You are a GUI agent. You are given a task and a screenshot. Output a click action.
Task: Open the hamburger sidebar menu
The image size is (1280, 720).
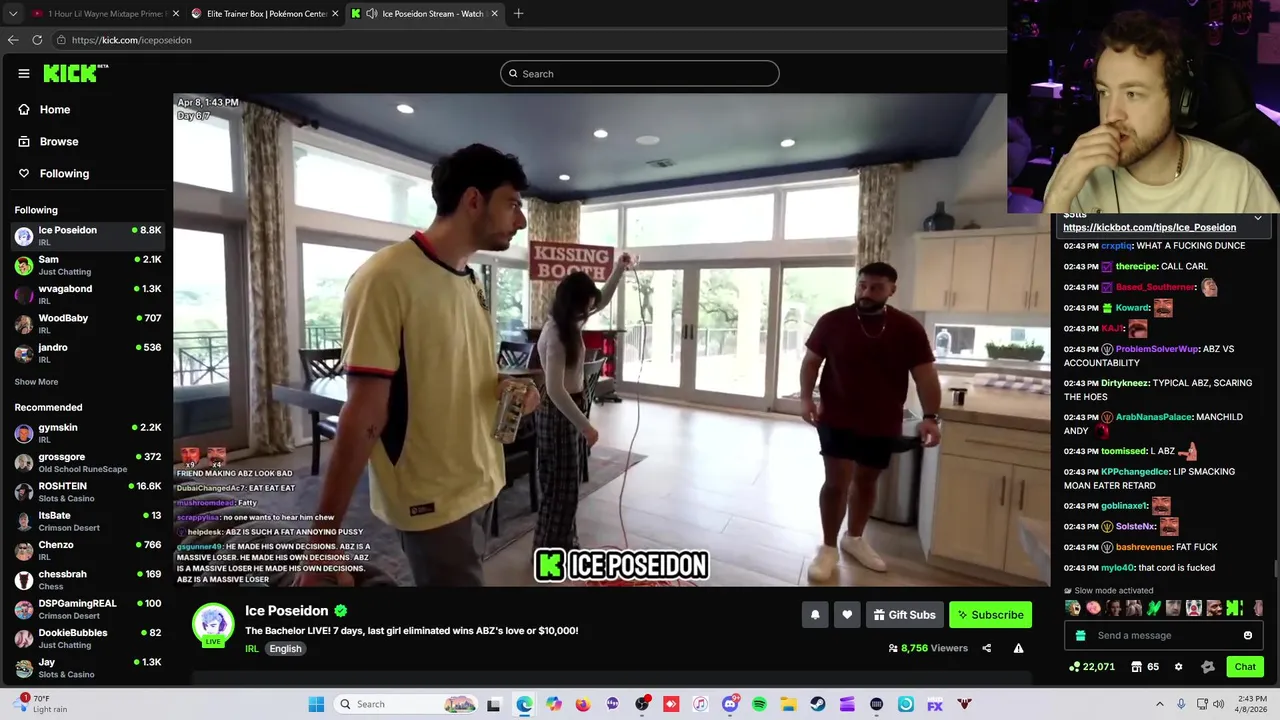(24, 73)
